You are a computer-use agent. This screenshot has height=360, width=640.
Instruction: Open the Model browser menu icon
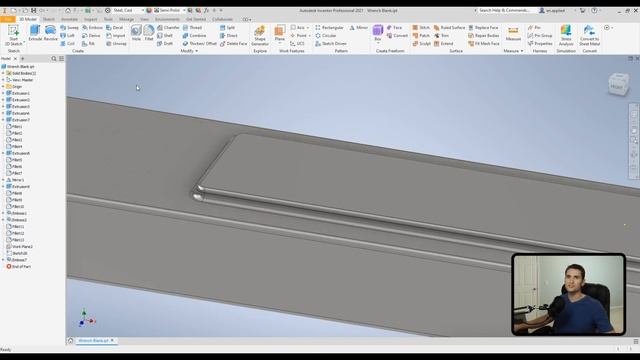coord(61,59)
